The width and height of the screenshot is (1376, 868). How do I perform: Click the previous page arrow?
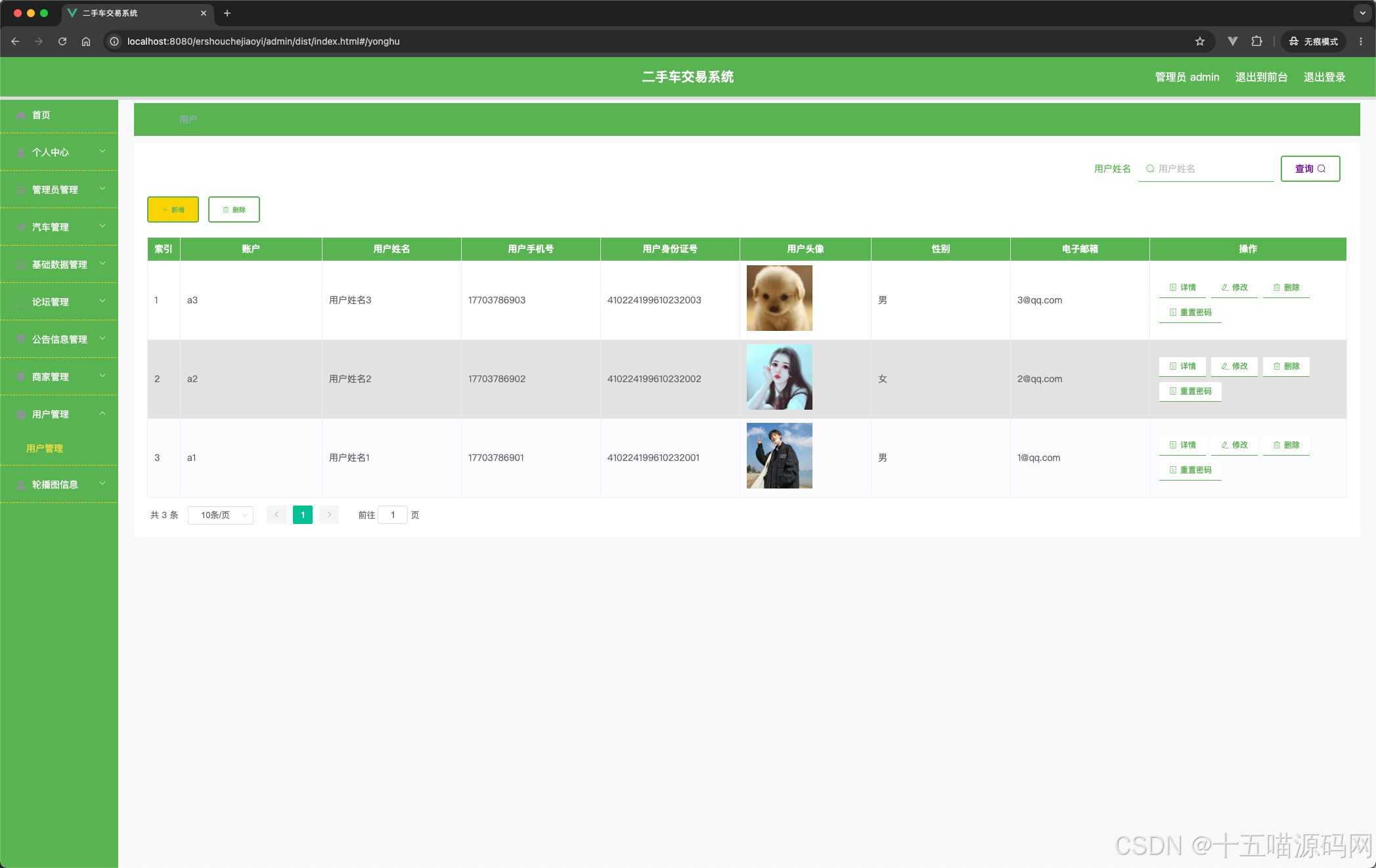(277, 515)
